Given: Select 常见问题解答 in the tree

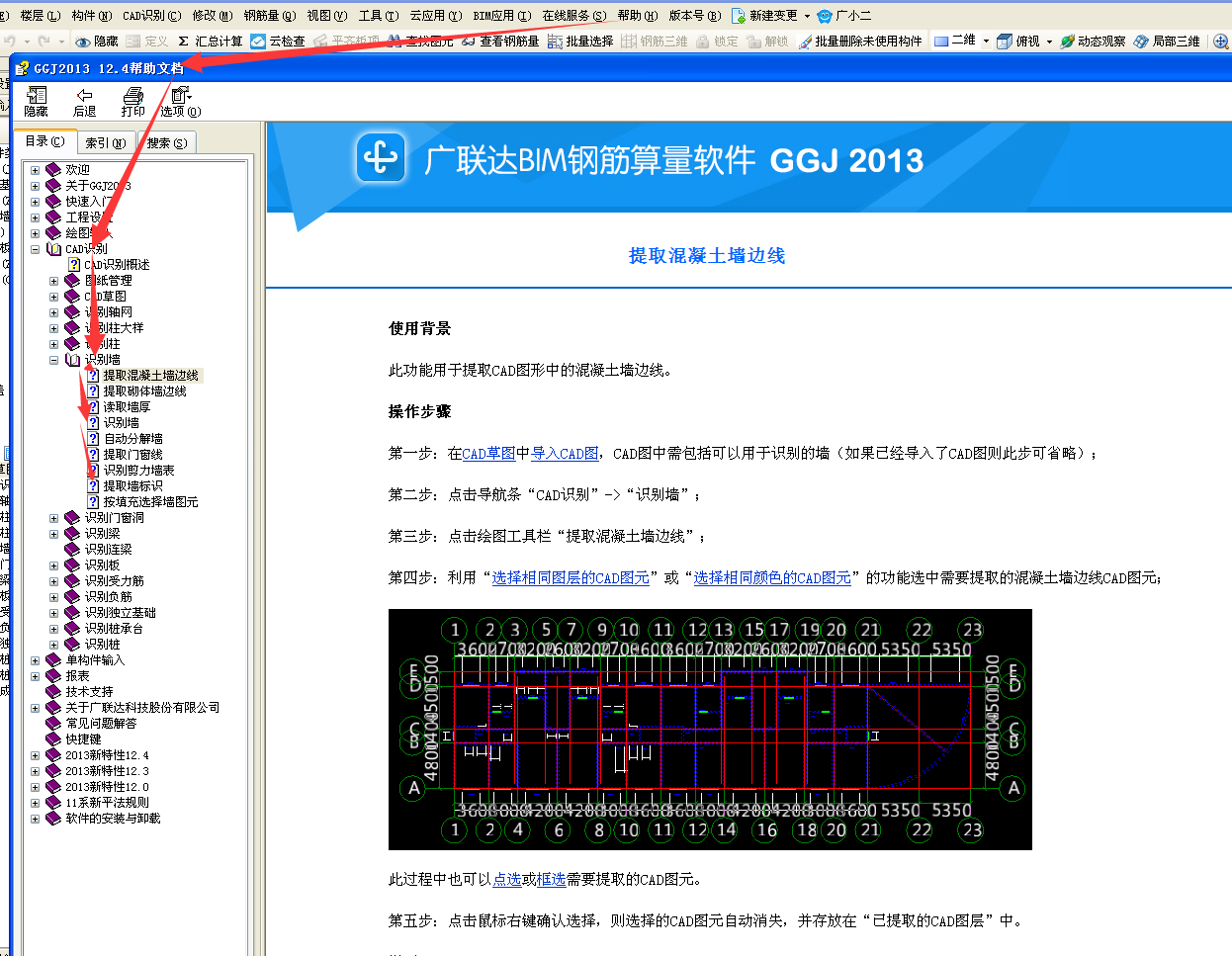Looking at the screenshot, I should point(101,724).
